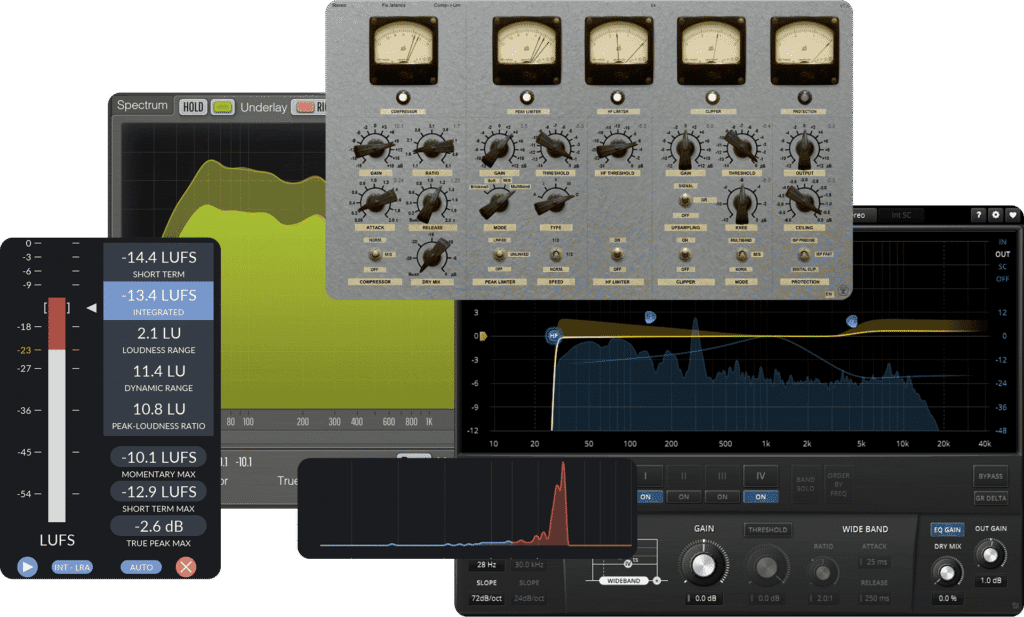Click the Protection indicator lamp
1024x617 pixels.
pyautogui.click(x=804, y=97)
